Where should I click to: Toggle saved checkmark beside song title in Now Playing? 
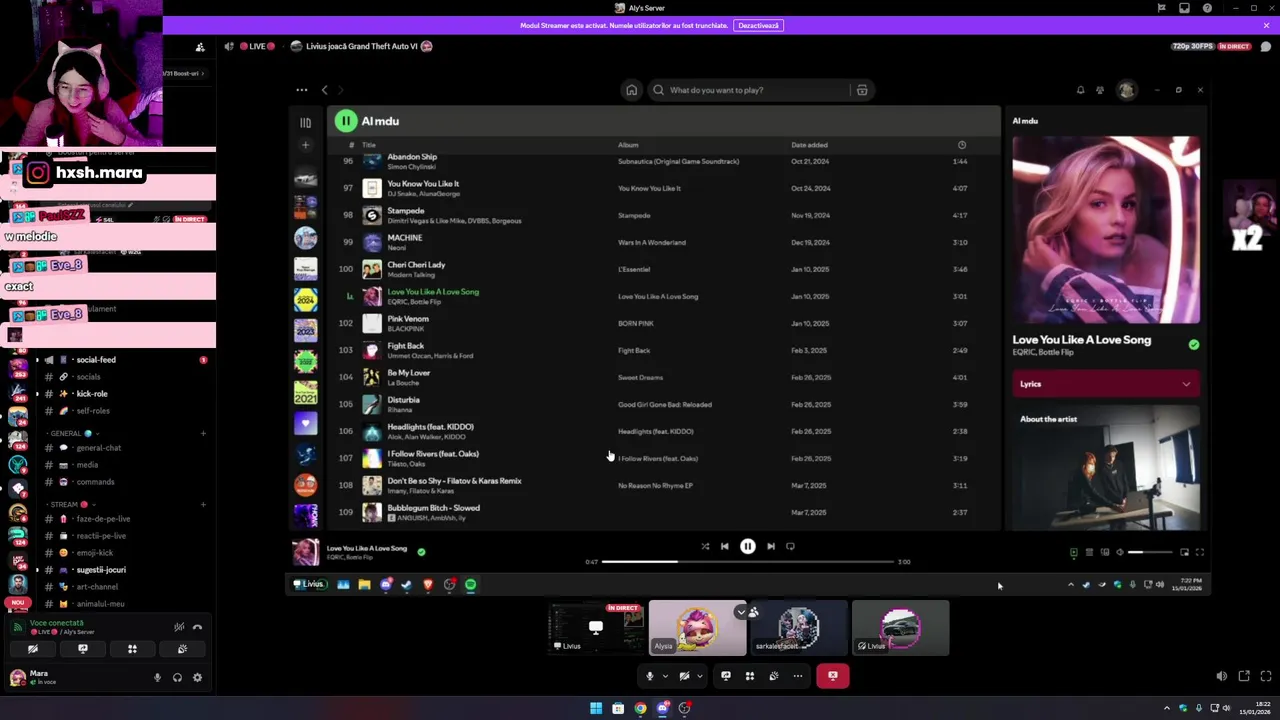pyautogui.click(x=1193, y=344)
